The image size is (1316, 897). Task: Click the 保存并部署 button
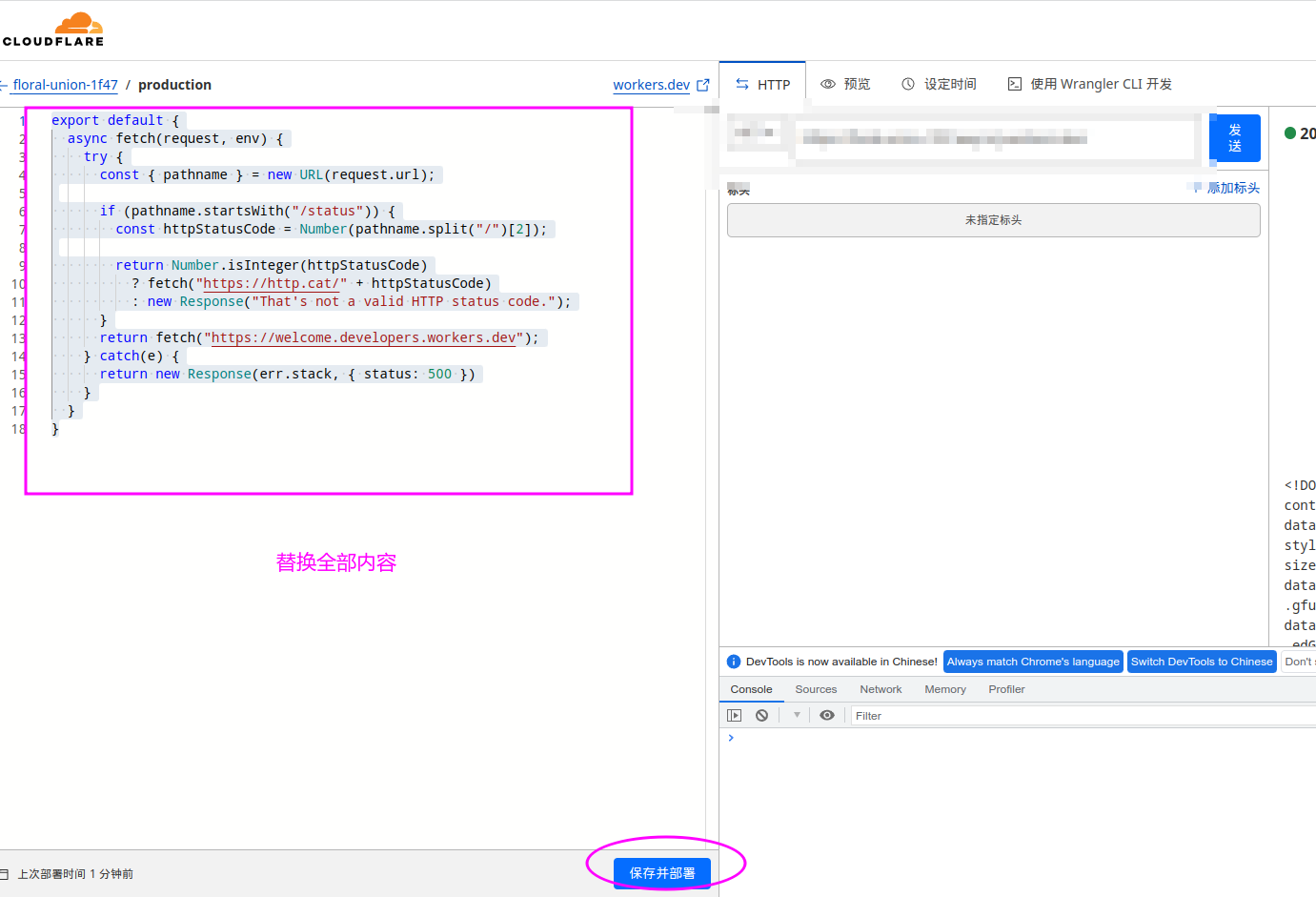pyautogui.click(x=662, y=872)
